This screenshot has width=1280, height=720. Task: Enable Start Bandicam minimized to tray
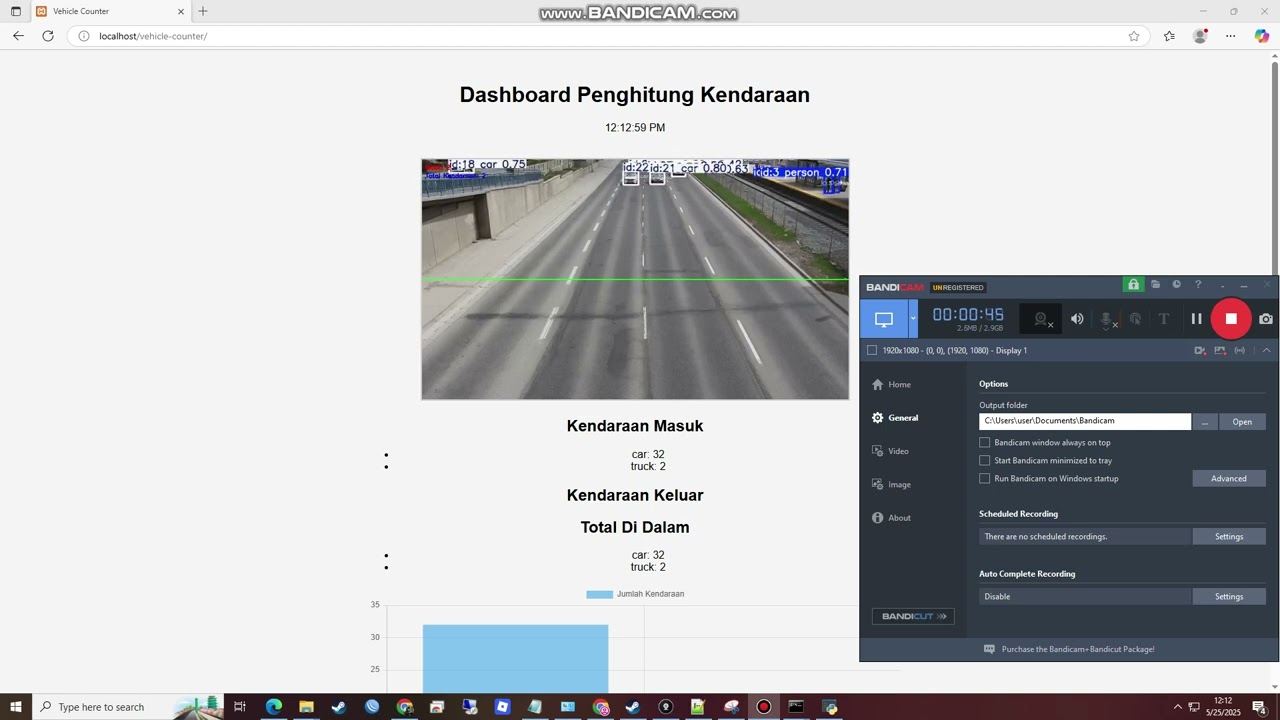click(x=985, y=460)
